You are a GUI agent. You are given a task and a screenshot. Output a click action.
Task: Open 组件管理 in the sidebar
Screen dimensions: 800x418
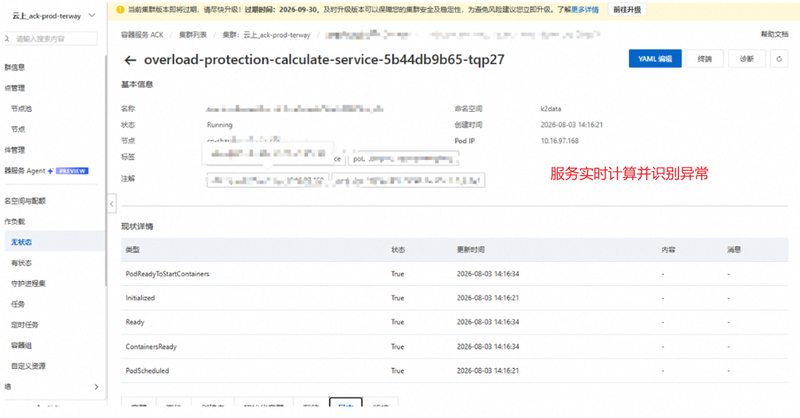coord(14,150)
